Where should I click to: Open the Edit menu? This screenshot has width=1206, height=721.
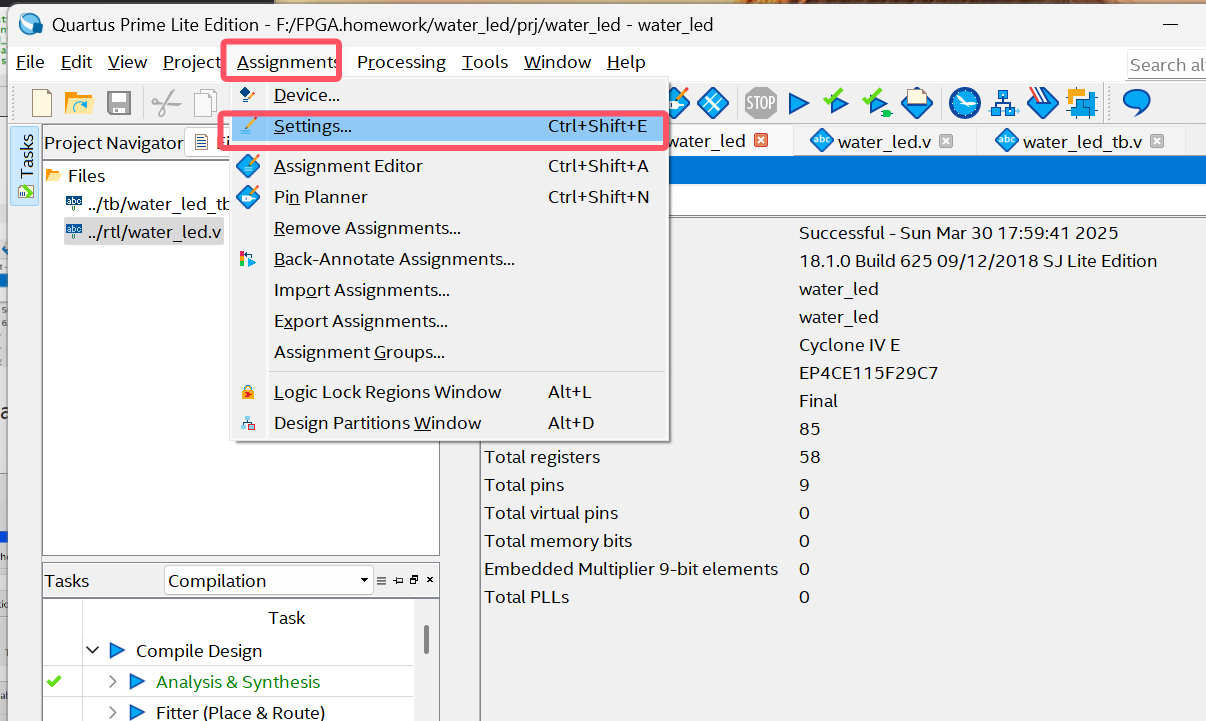point(77,62)
